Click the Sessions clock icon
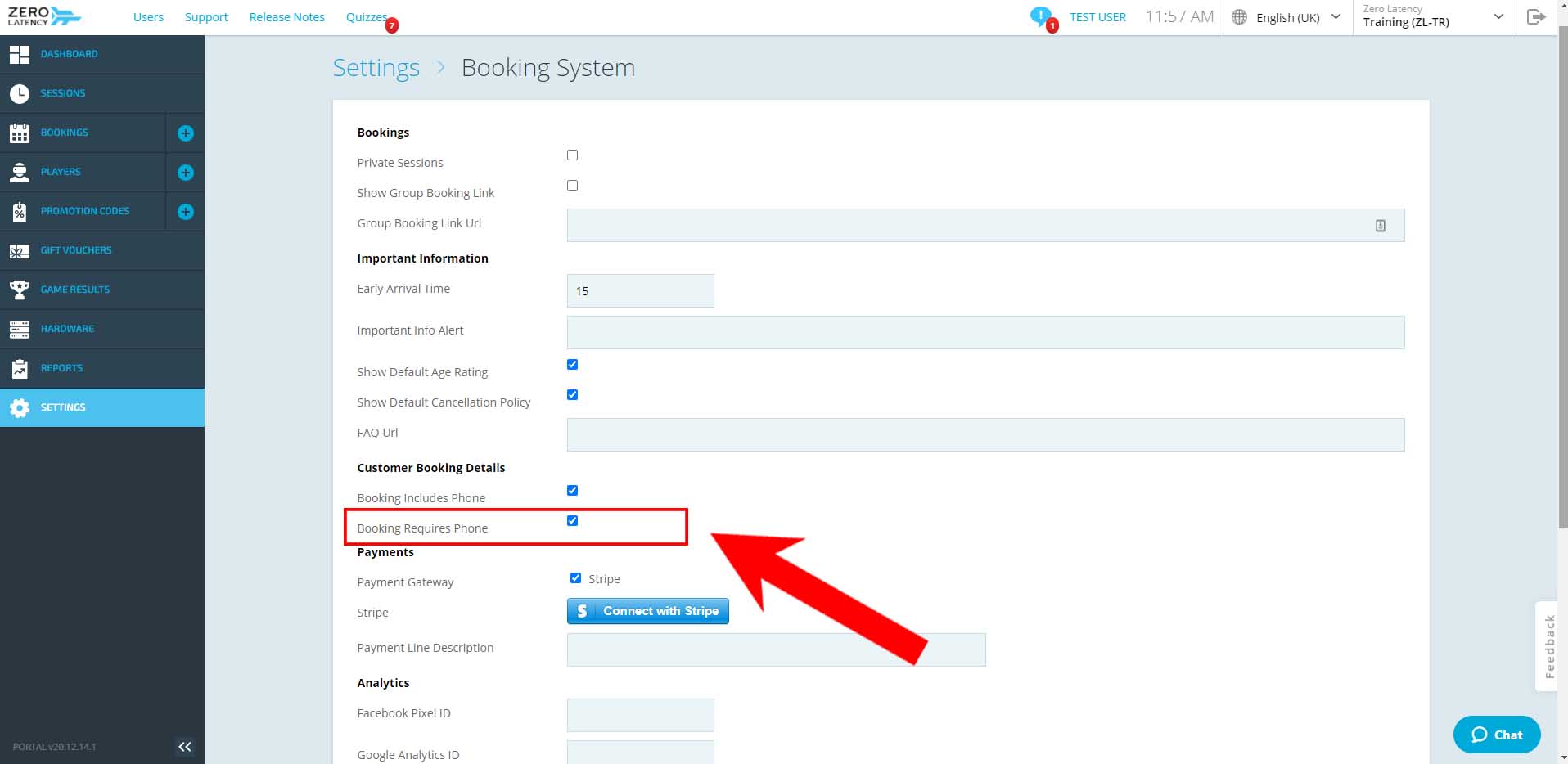The width and height of the screenshot is (1568, 764). point(20,93)
